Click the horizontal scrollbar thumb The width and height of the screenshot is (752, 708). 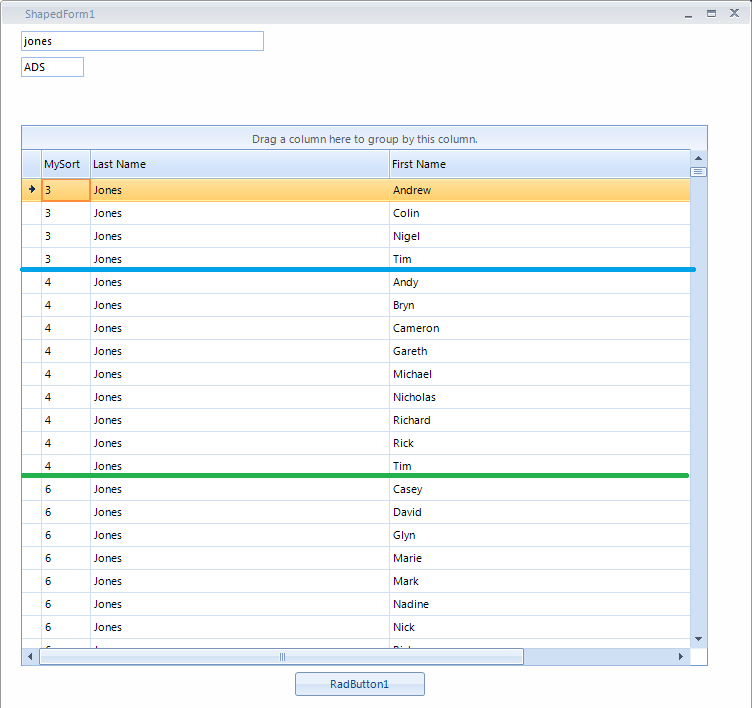pyautogui.click(x=282, y=656)
